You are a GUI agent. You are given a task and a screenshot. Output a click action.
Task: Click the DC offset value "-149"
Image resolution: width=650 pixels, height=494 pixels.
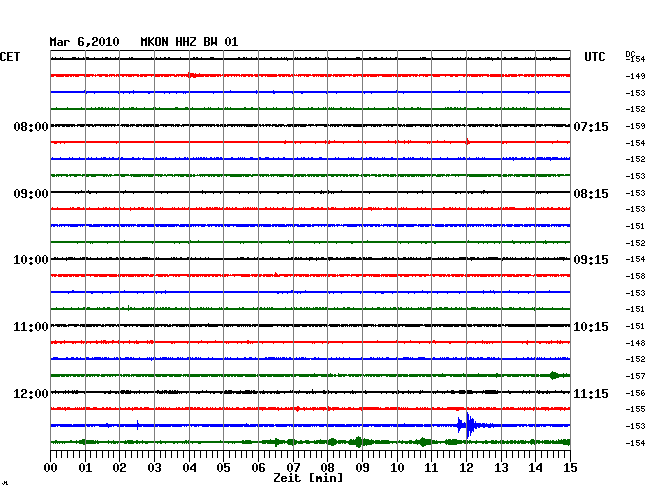coord(635,76)
